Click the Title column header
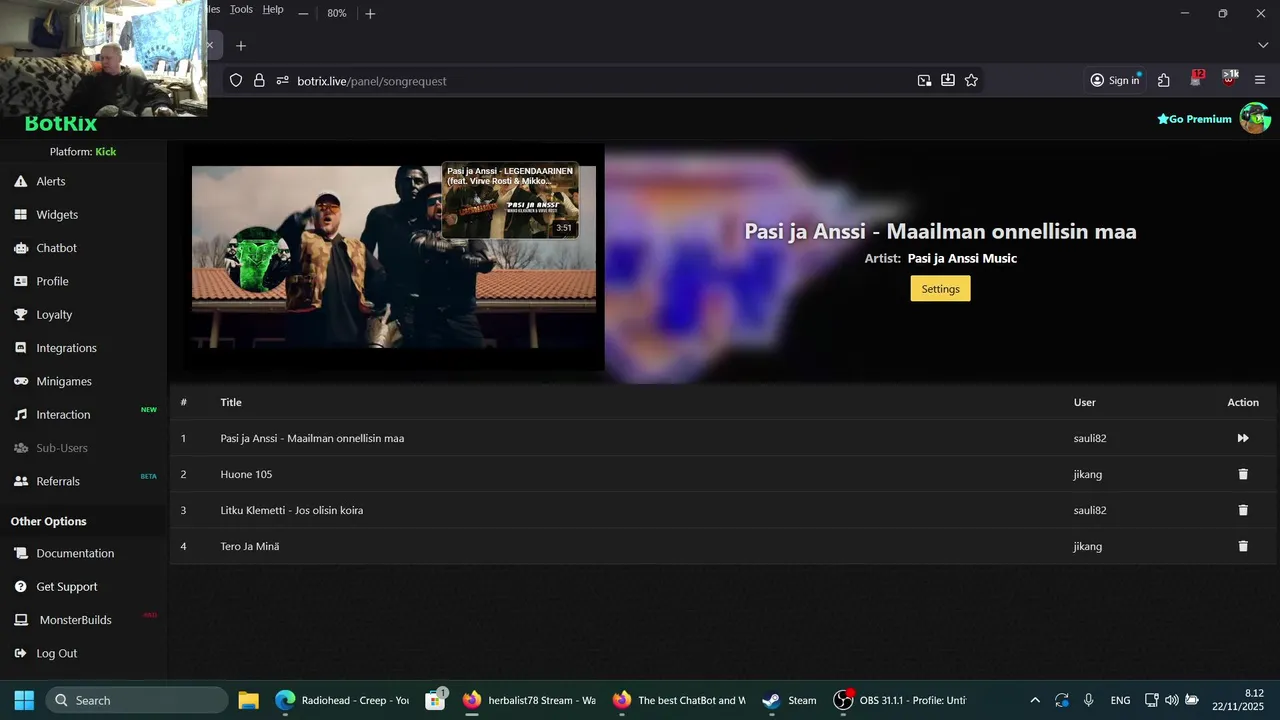This screenshot has height=720, width=1280. (x=231, y=402)
